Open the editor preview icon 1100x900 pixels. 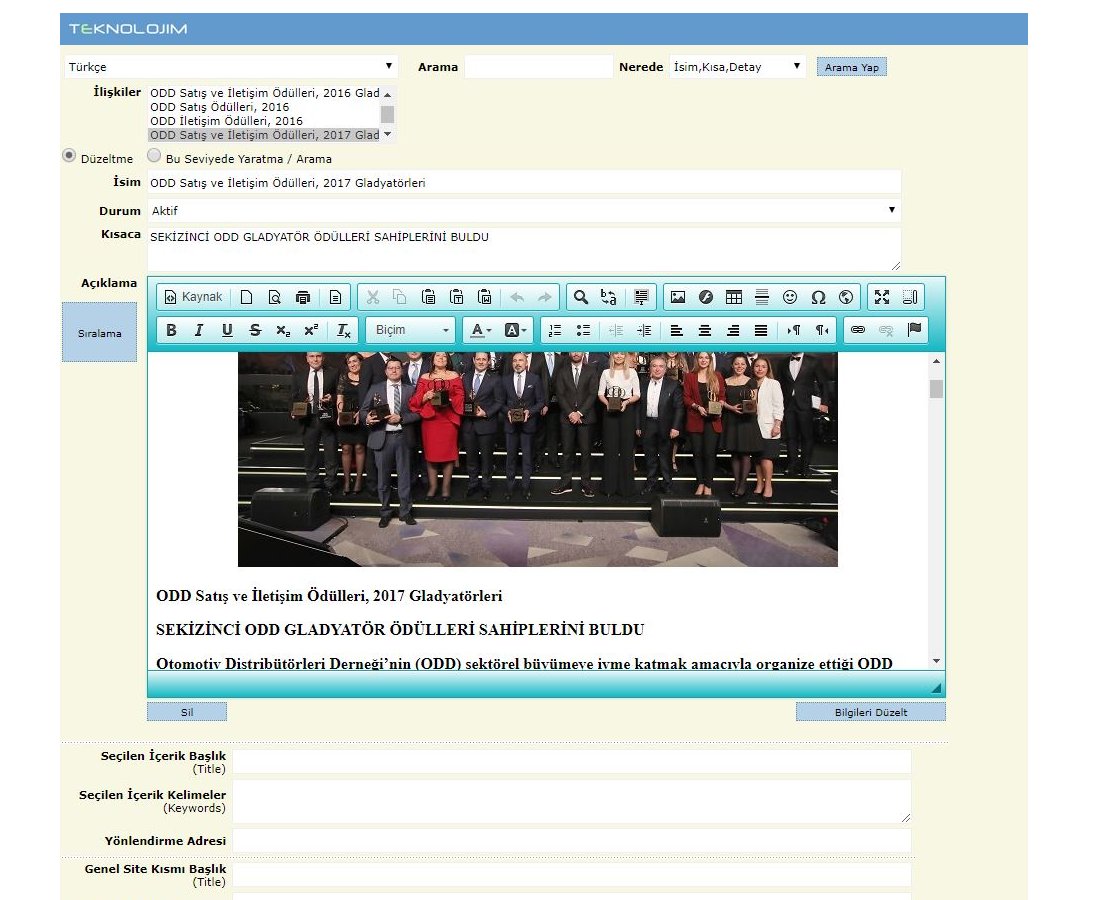click(x=274, y=297)
